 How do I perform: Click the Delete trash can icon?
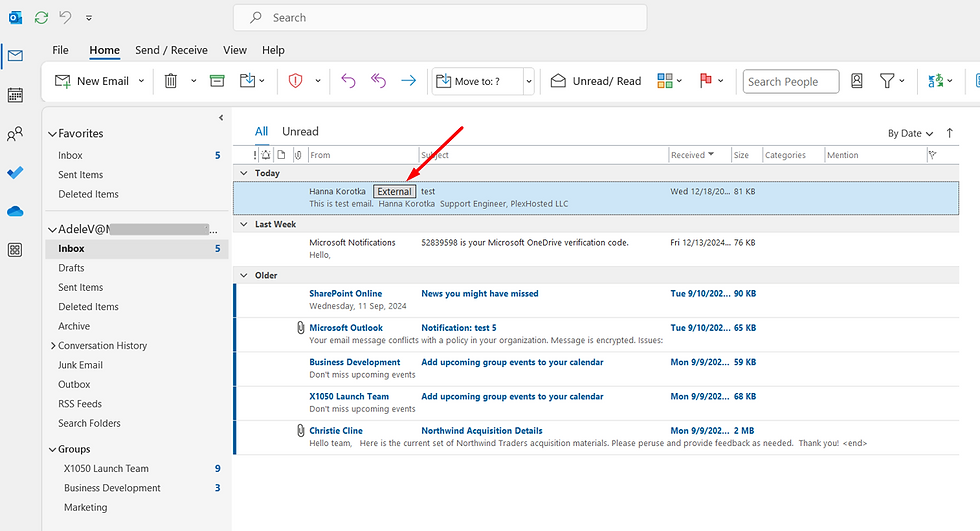(x=171, y=81)
